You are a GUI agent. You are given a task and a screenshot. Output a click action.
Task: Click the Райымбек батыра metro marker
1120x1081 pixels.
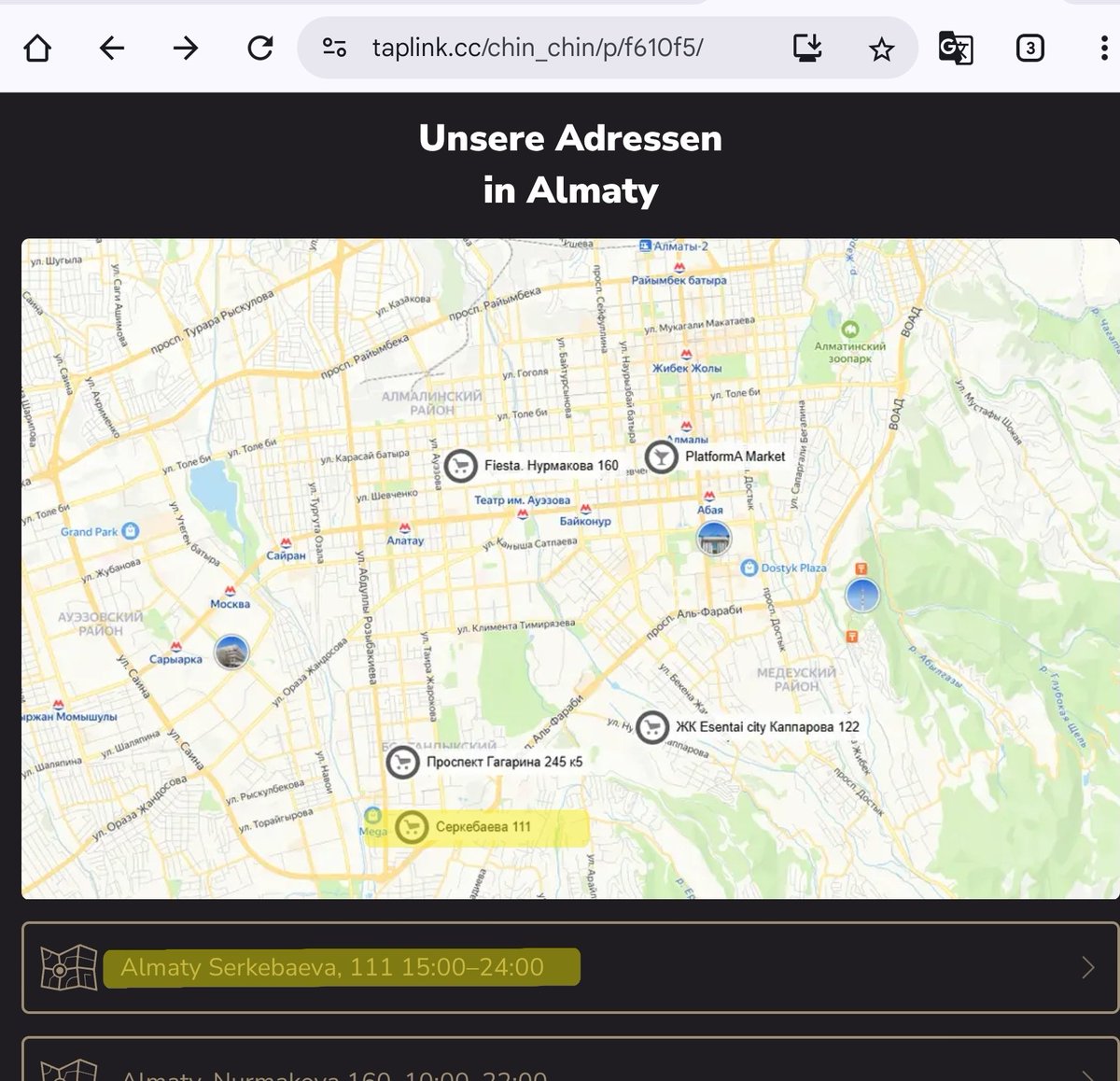[x=679, y=268]
